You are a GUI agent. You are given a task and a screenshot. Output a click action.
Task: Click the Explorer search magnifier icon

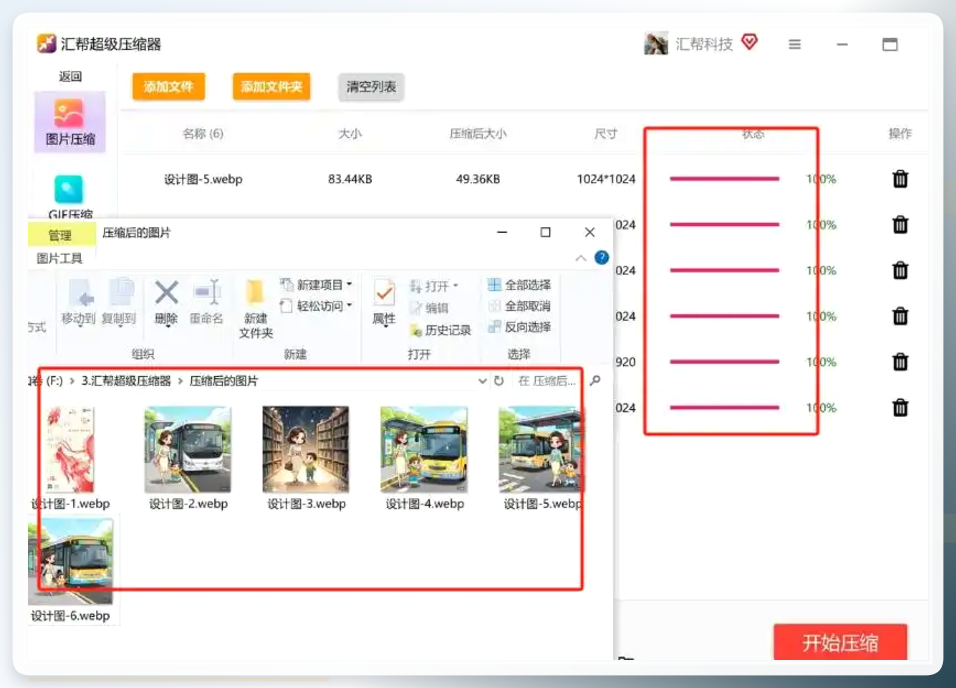coord(595,381)
